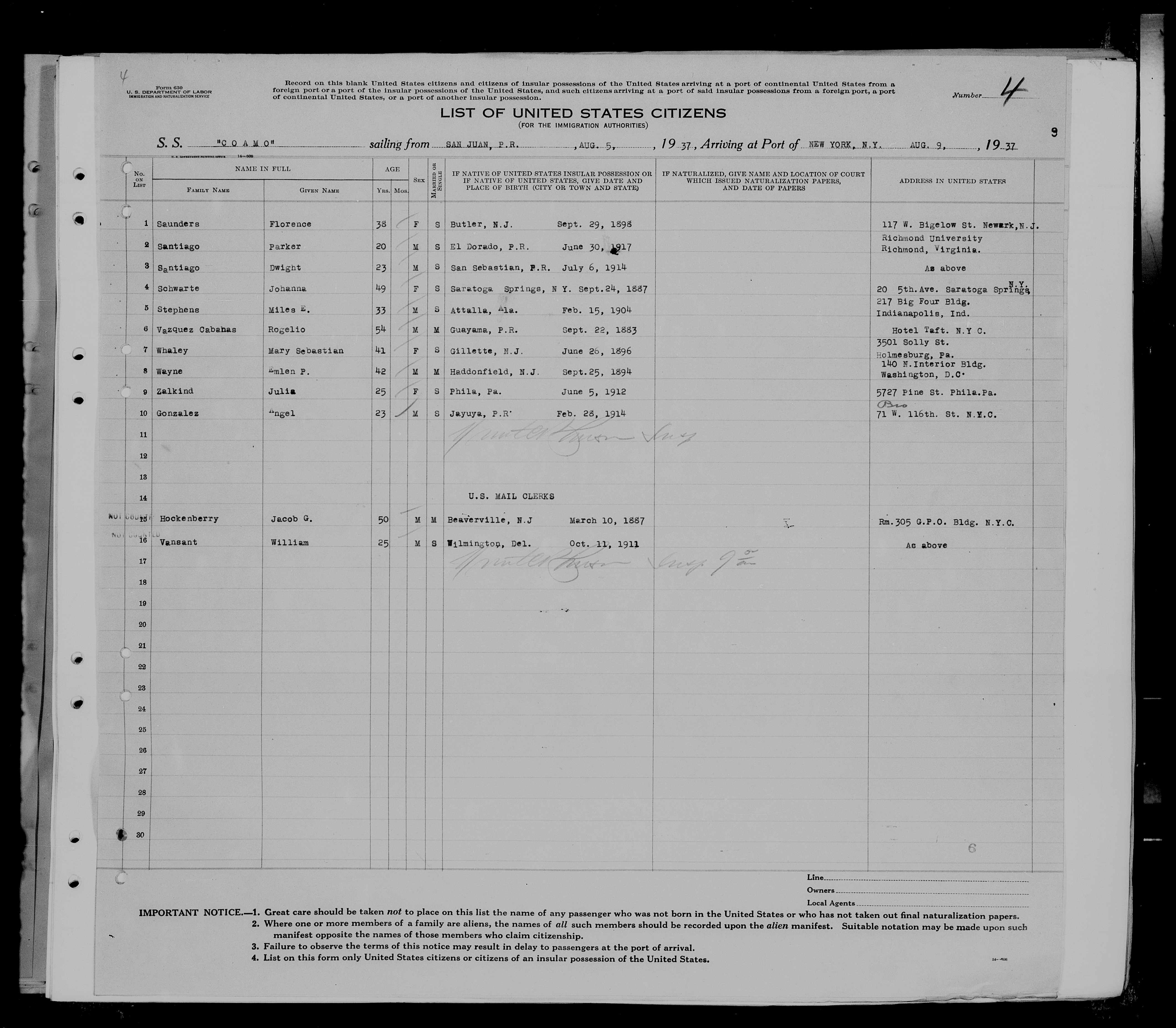Viewport: 1176px width, 1028px height.
Task: Click the column header "GIVEN NAME"
Action: tap(319, 190)
